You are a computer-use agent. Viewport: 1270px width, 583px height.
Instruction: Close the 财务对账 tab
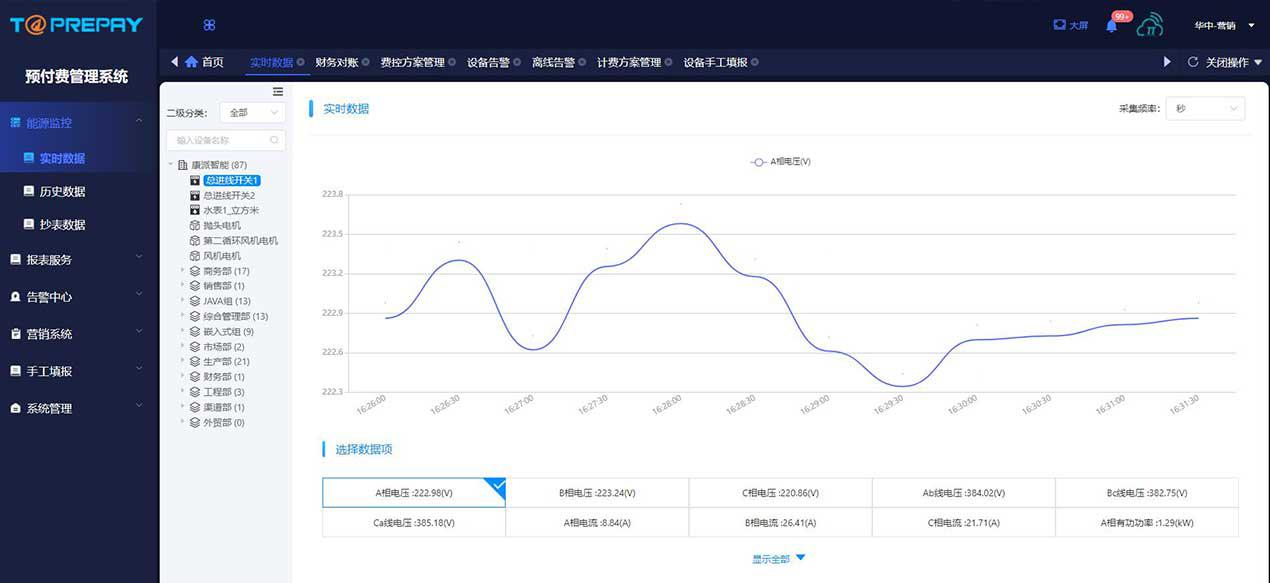(x=368, y=62)
